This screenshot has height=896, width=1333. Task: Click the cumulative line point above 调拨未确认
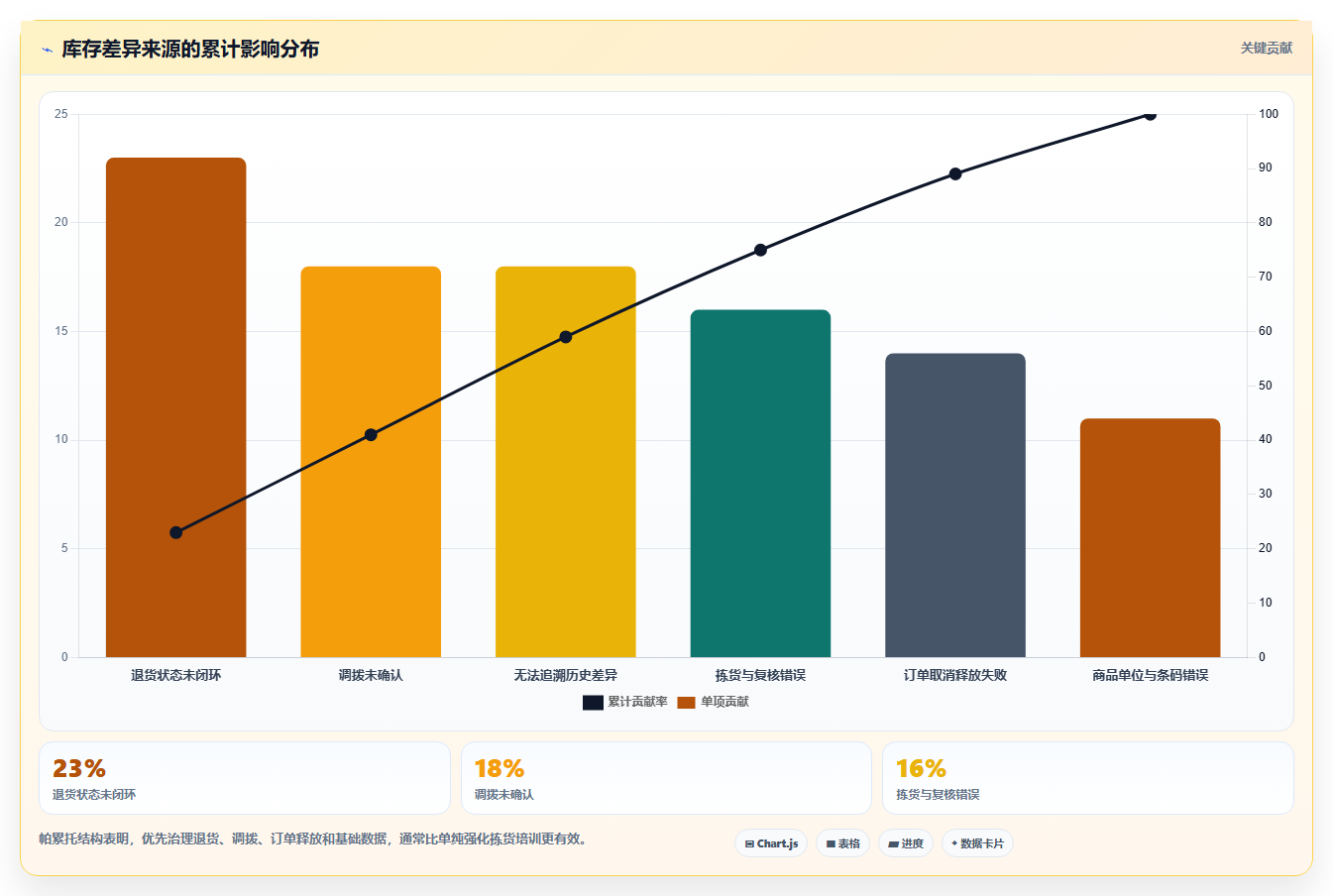pos(371,435)
